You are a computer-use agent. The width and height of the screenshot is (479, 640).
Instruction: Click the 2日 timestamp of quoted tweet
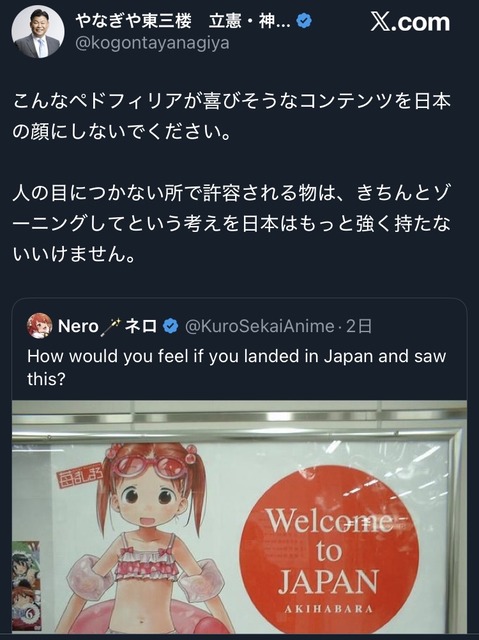(359, 326)
